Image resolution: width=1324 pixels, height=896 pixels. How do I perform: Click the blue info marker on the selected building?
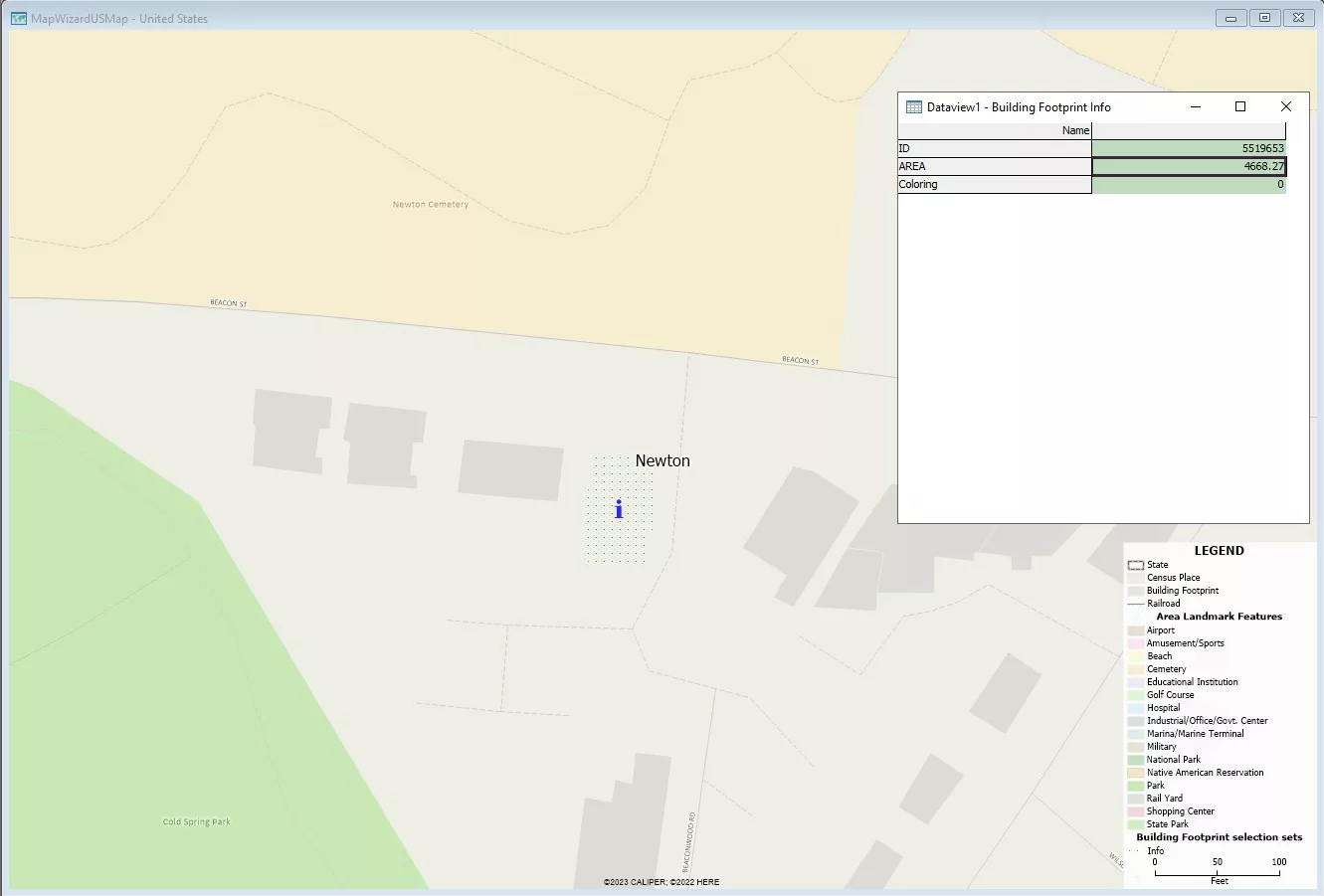click(619, 510)
